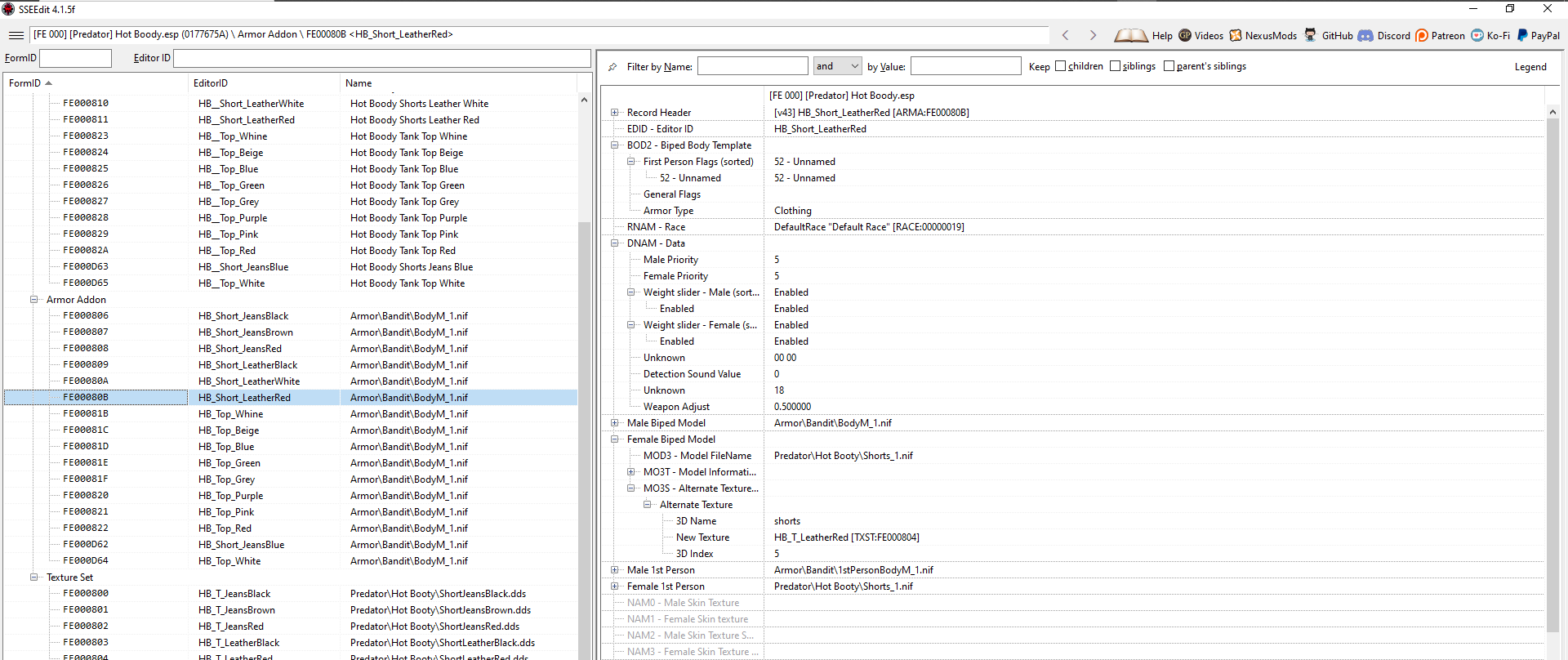
Task: Expand MO3T - Model Information node
Action: click(x=631, y=472)
